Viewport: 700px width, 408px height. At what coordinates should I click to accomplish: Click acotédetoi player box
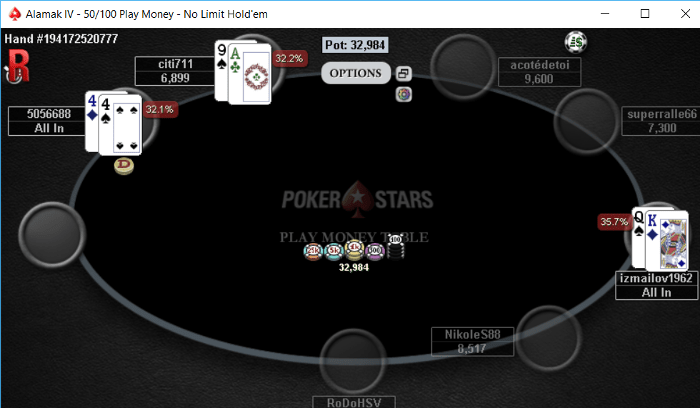[x=539, y=72]
